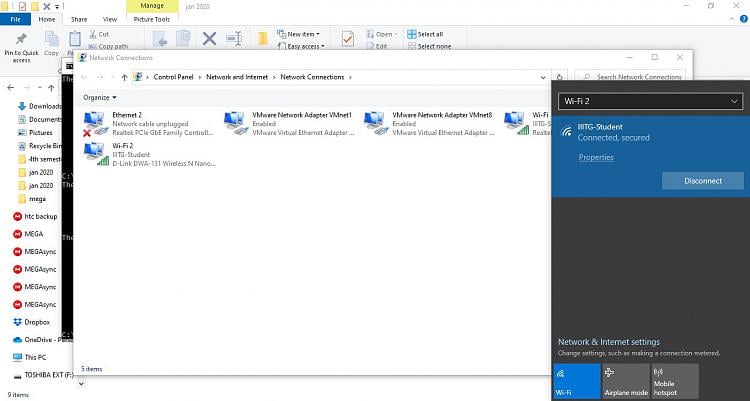Screen dimensions: 750x401
Task: Toggle the Wi-Fi quick action tile
Action: pos(575,381)
